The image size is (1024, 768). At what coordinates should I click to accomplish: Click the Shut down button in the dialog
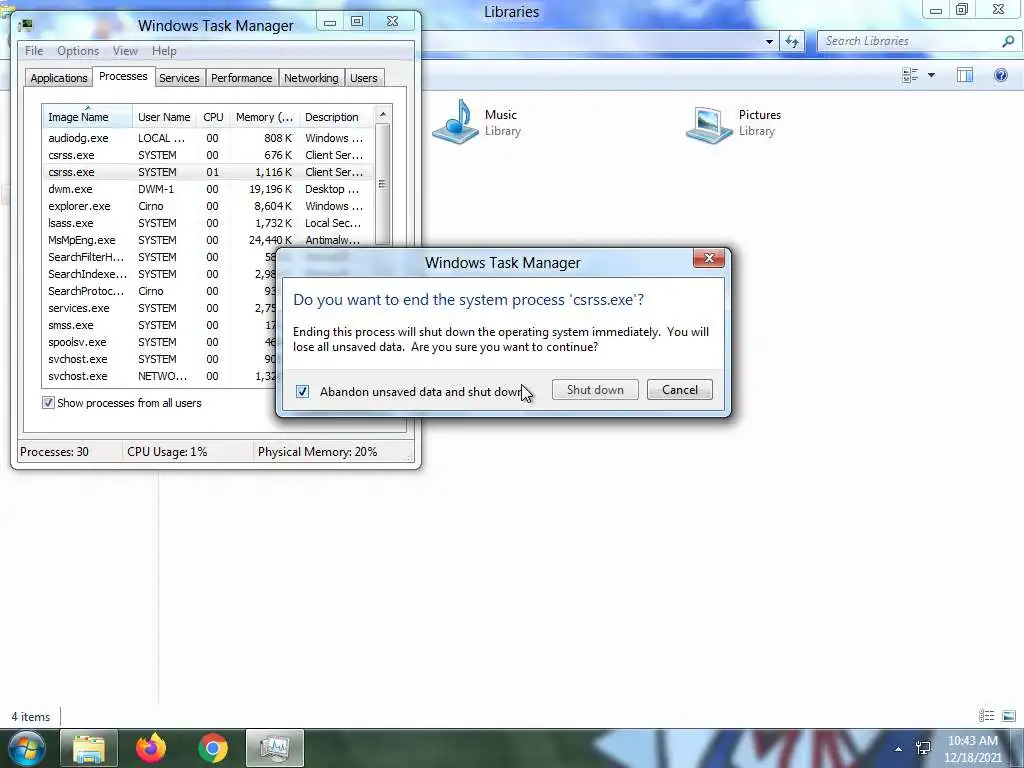(595, 390)
